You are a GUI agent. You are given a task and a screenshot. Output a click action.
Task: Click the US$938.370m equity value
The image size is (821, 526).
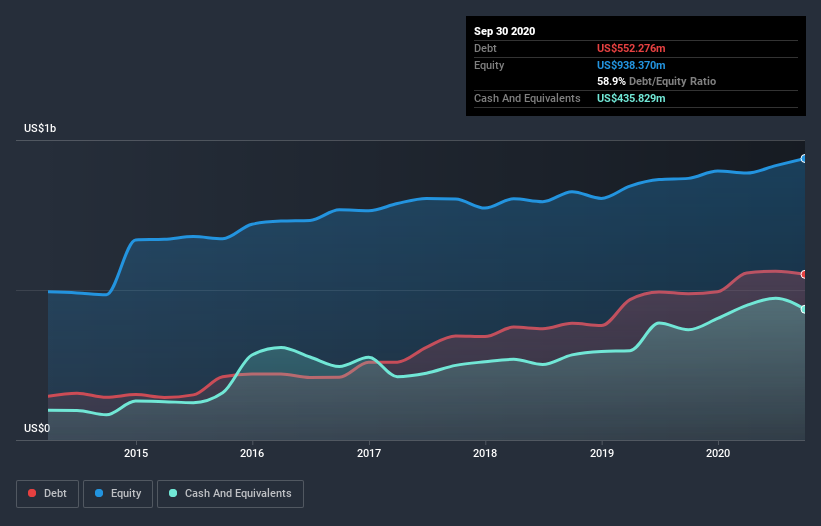pyautogui.click(x=631, y=65)
